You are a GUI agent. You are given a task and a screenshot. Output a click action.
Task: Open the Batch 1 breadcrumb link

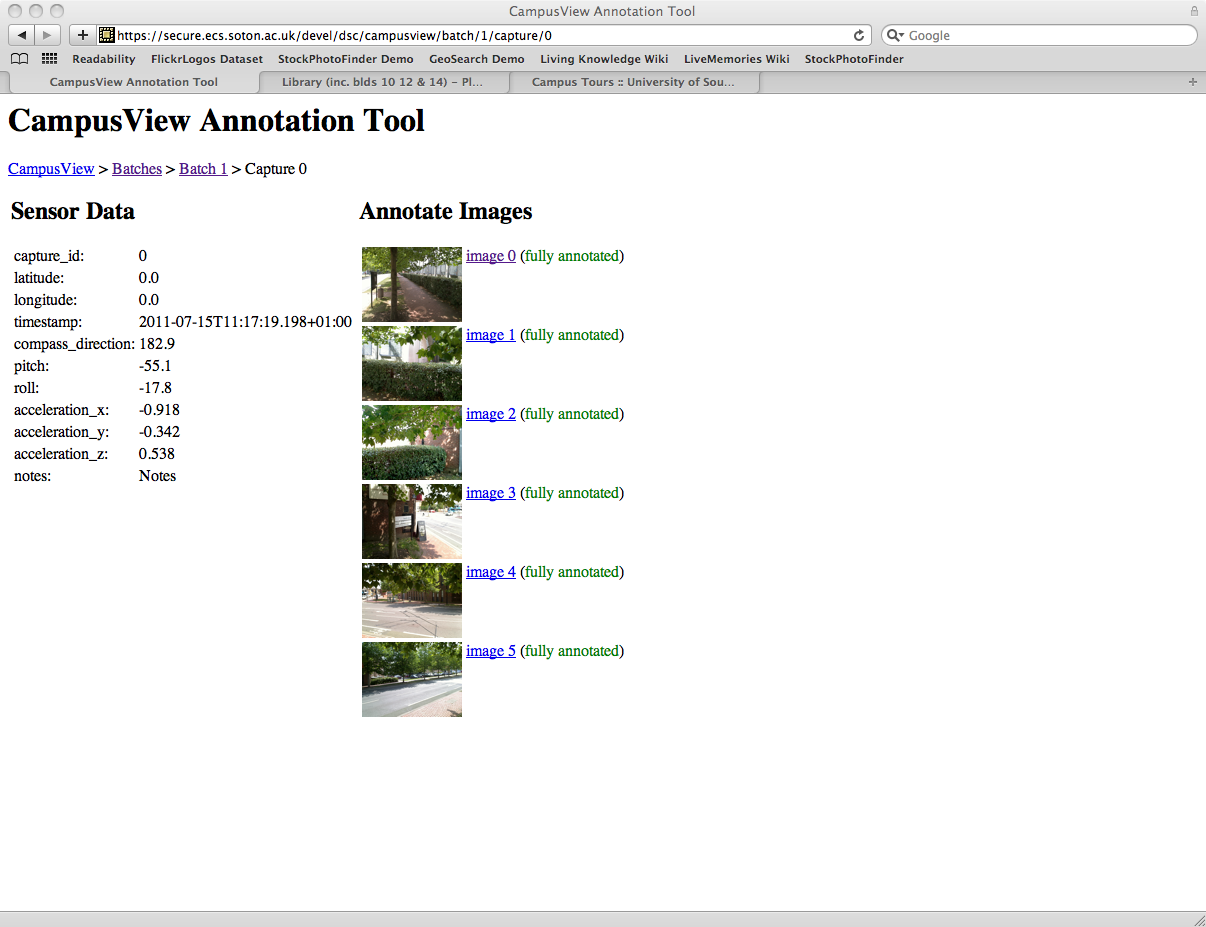point(203,169)
